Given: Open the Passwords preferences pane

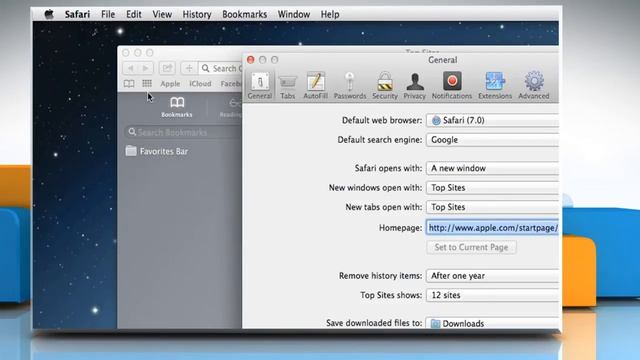Looking at the screenshot, I should [350, 86].
